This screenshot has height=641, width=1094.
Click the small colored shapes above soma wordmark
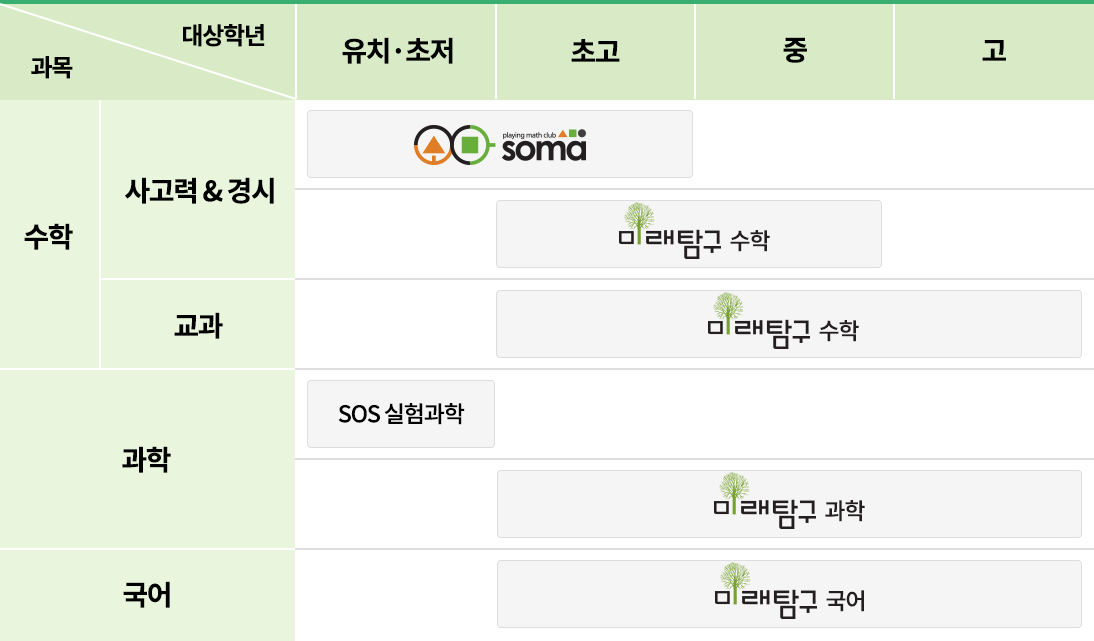(572, 133)
